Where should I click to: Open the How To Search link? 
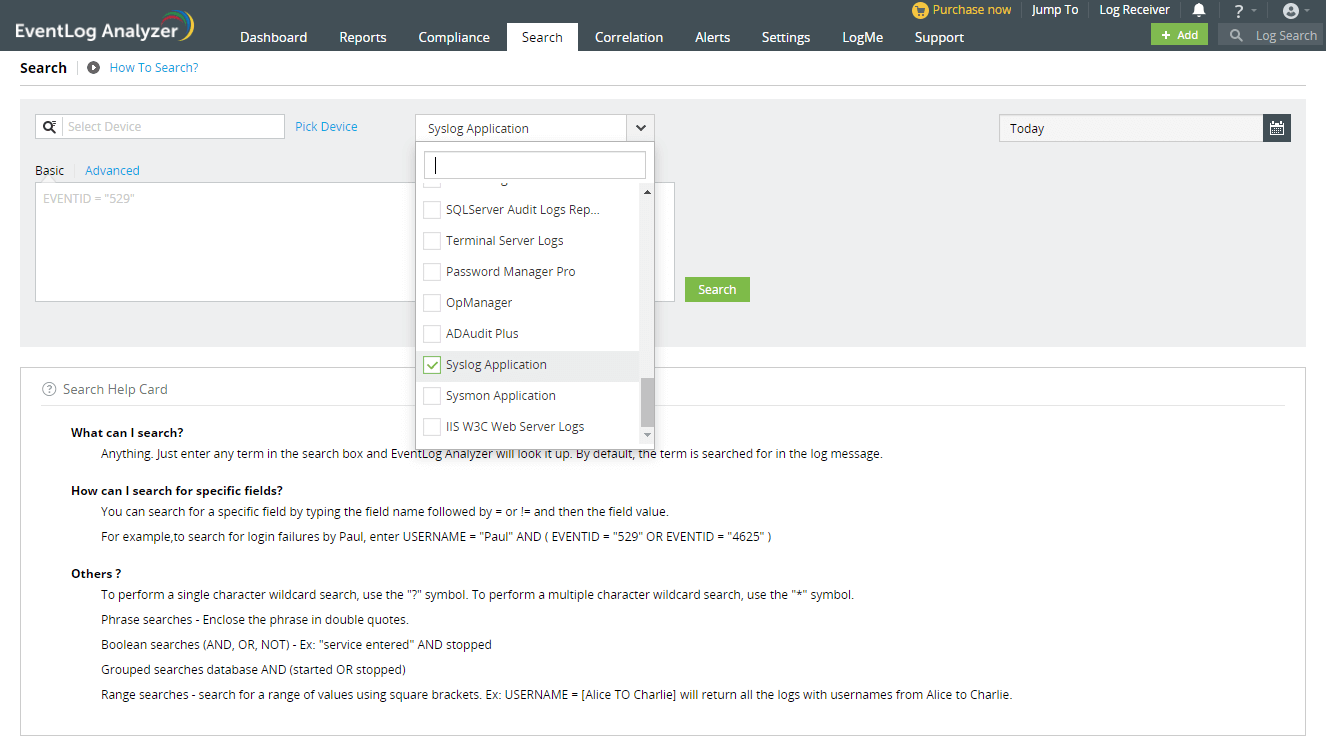(x=153, y=67)
